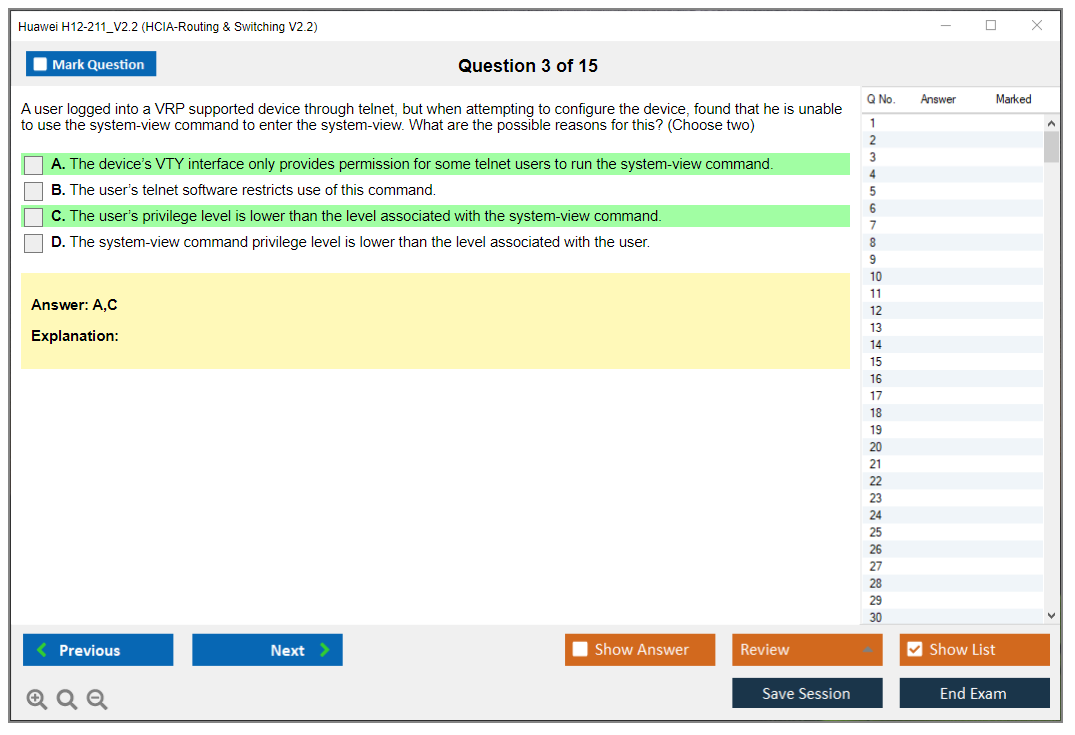Select answer option A checkbox

[33, 165]
